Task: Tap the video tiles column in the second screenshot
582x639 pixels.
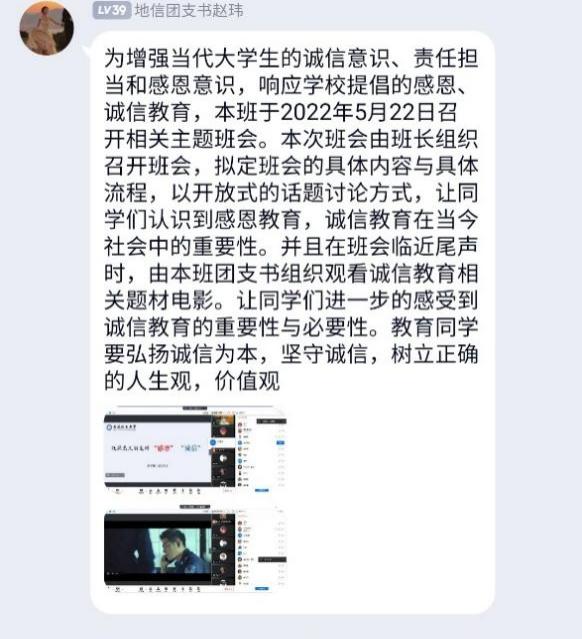Action: 223,549
